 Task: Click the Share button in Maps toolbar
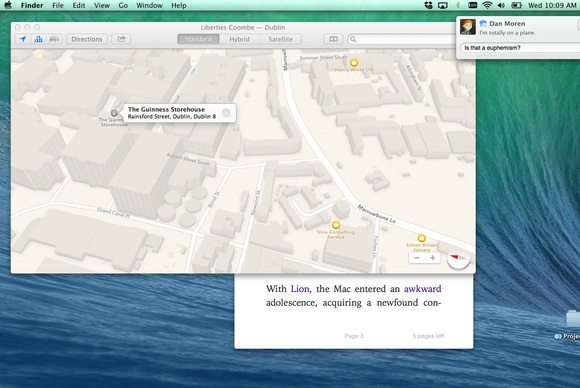121,39
